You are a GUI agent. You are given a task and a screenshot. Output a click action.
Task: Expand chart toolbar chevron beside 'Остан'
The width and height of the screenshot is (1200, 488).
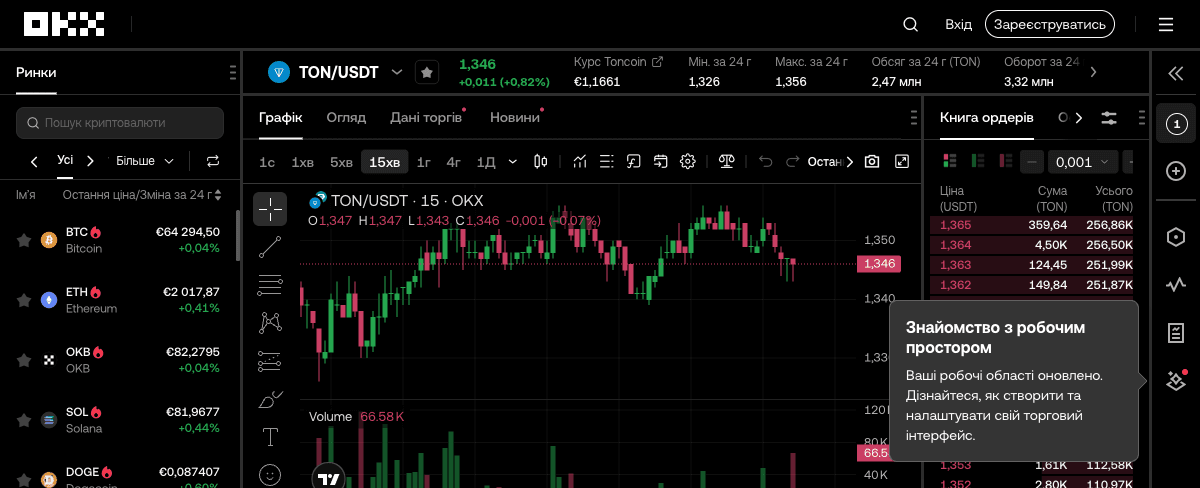coord(850,161)
